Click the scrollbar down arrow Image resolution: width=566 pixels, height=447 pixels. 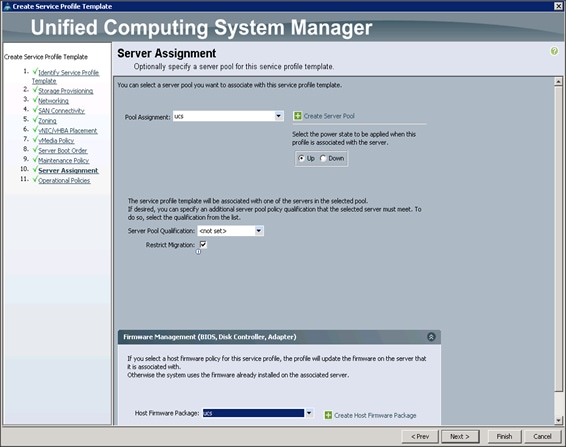pos(558,420)
